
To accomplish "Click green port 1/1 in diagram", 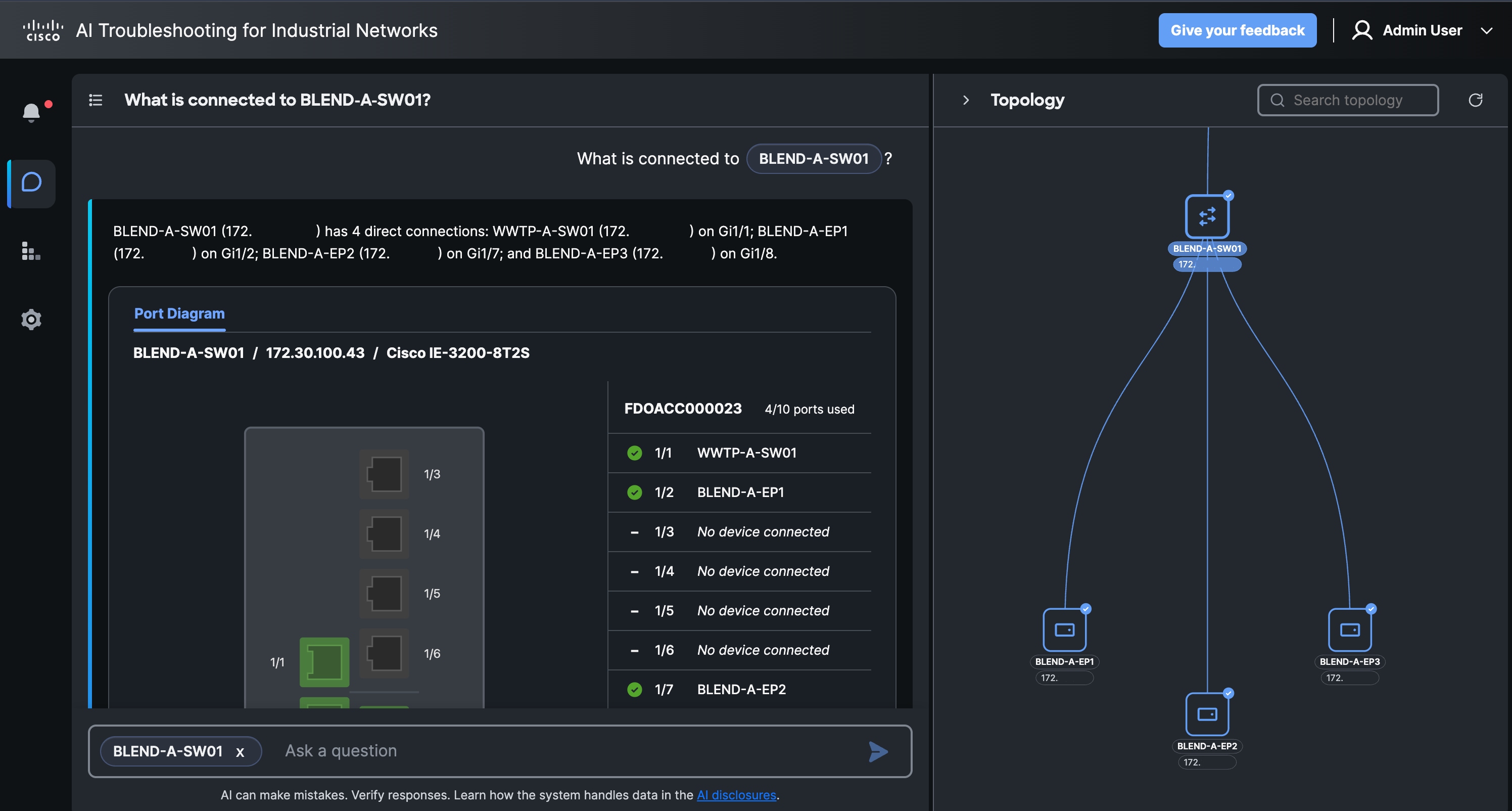I will coord(324,662).
